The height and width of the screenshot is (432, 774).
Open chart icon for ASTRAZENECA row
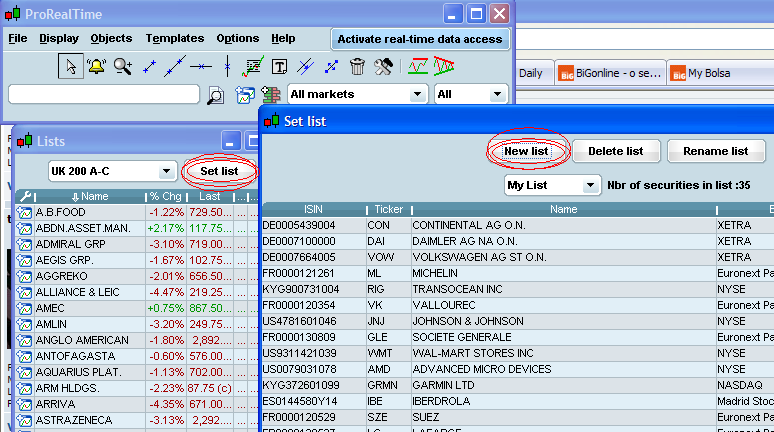(x=24, y=421)
